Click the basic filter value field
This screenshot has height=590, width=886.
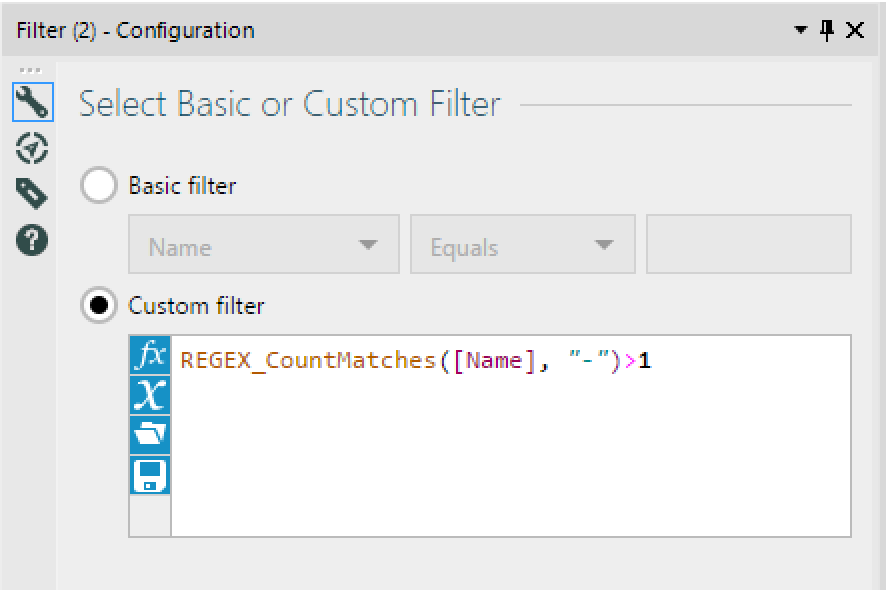[748, 245]
